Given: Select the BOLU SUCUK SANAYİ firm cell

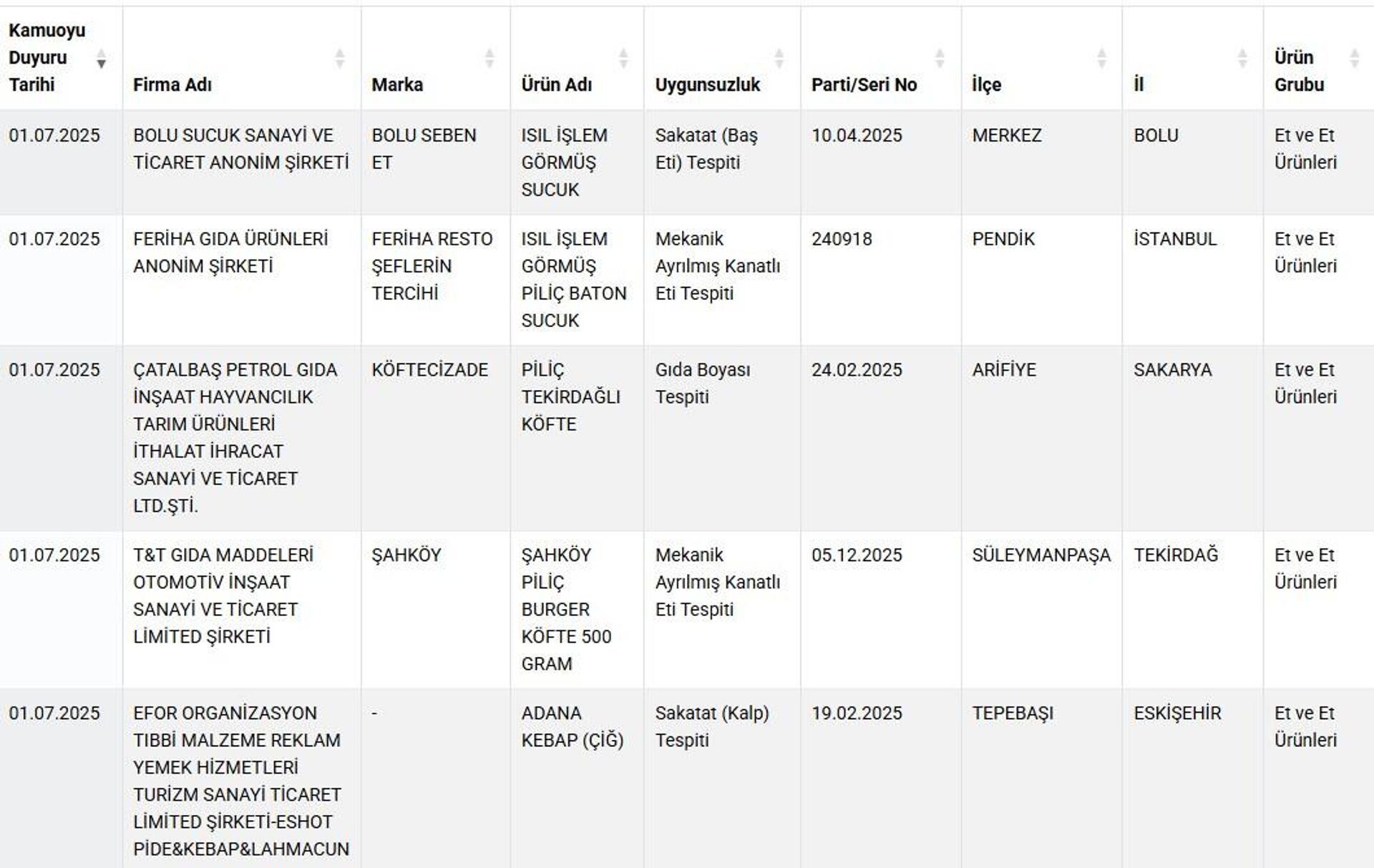Looking at the screenshot, I should pos(240,149).
